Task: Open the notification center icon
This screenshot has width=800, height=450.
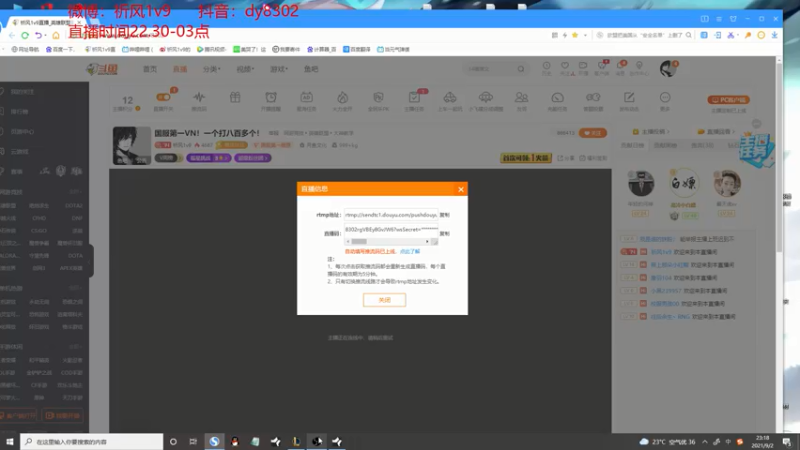Action: [787, 441]
